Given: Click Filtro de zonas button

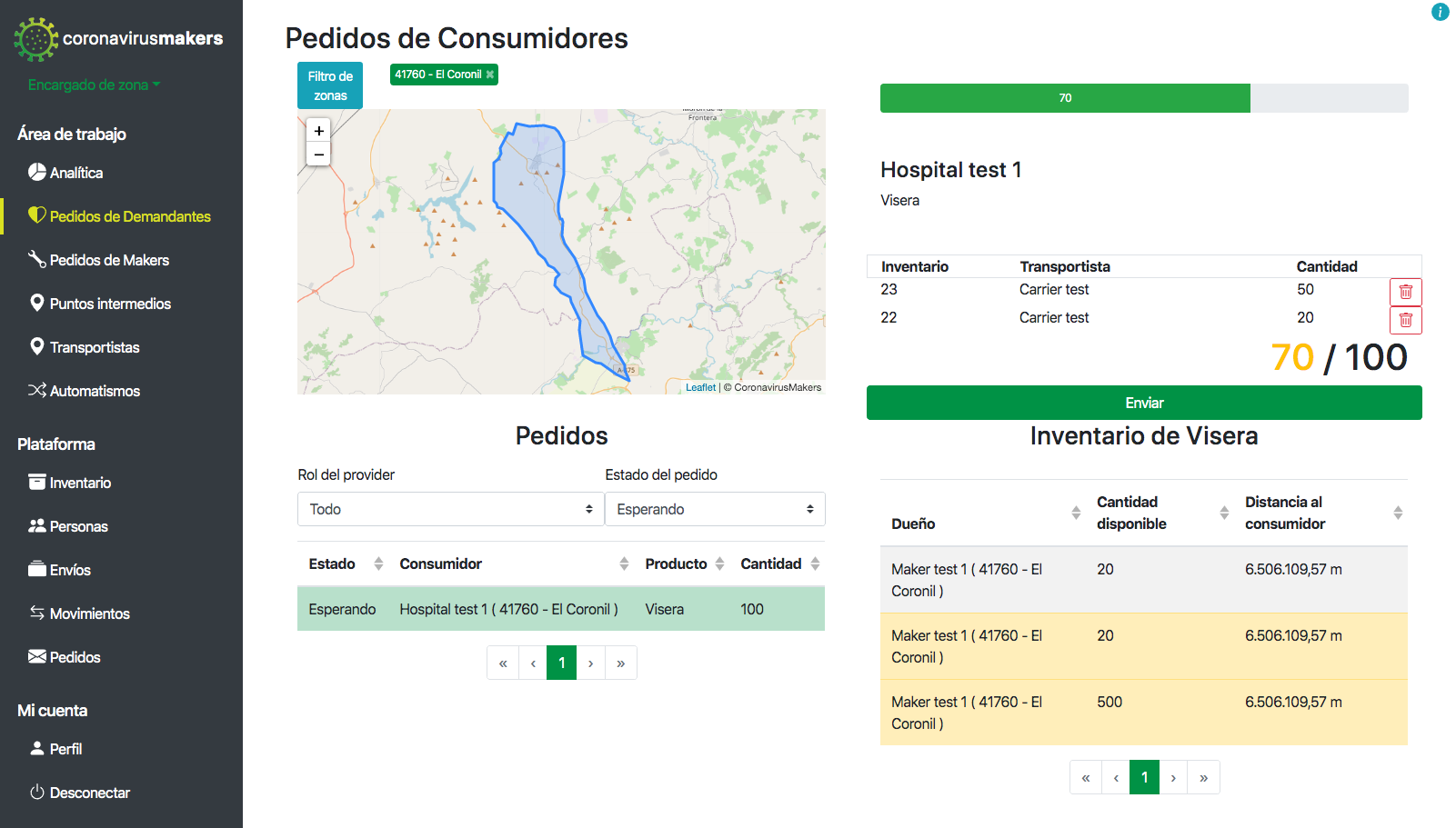Looking at the screenshot, I should (x=330, y=85).
